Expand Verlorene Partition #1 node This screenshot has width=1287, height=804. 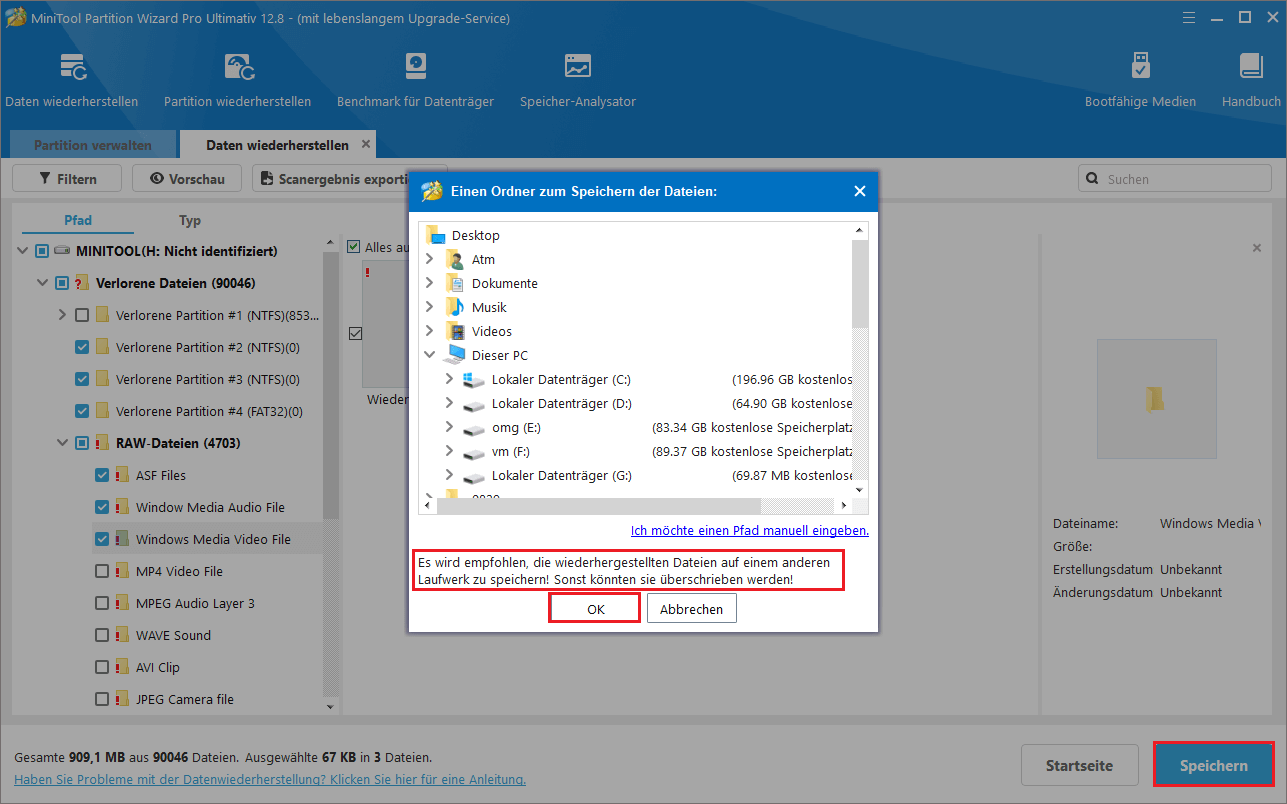[x=63, y=315]
